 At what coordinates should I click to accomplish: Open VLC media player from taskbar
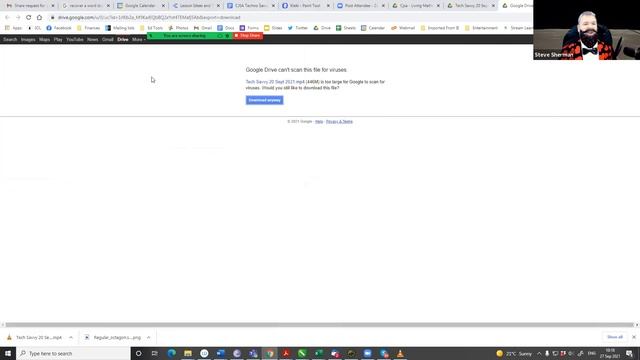[x=400, y=353]
